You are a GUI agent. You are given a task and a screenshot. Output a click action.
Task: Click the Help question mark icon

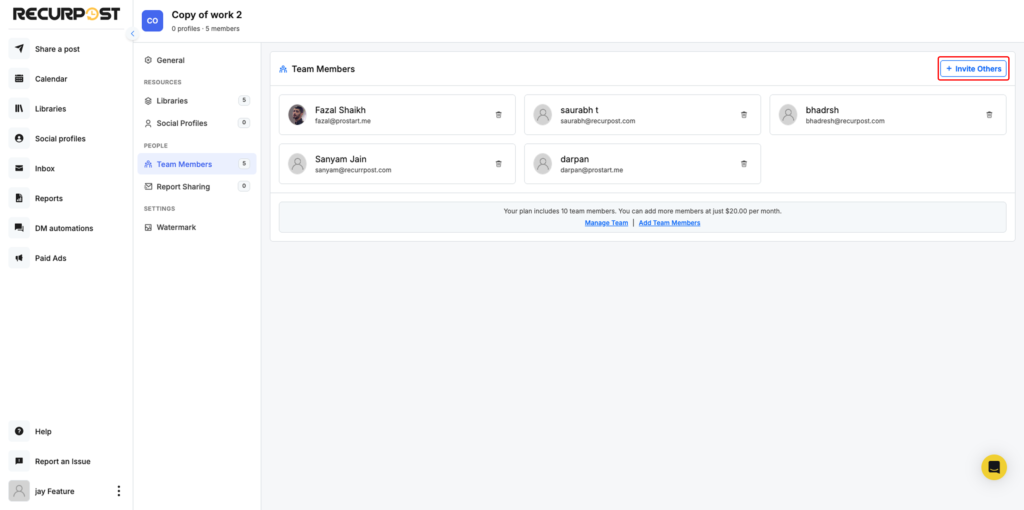(19, 432)
